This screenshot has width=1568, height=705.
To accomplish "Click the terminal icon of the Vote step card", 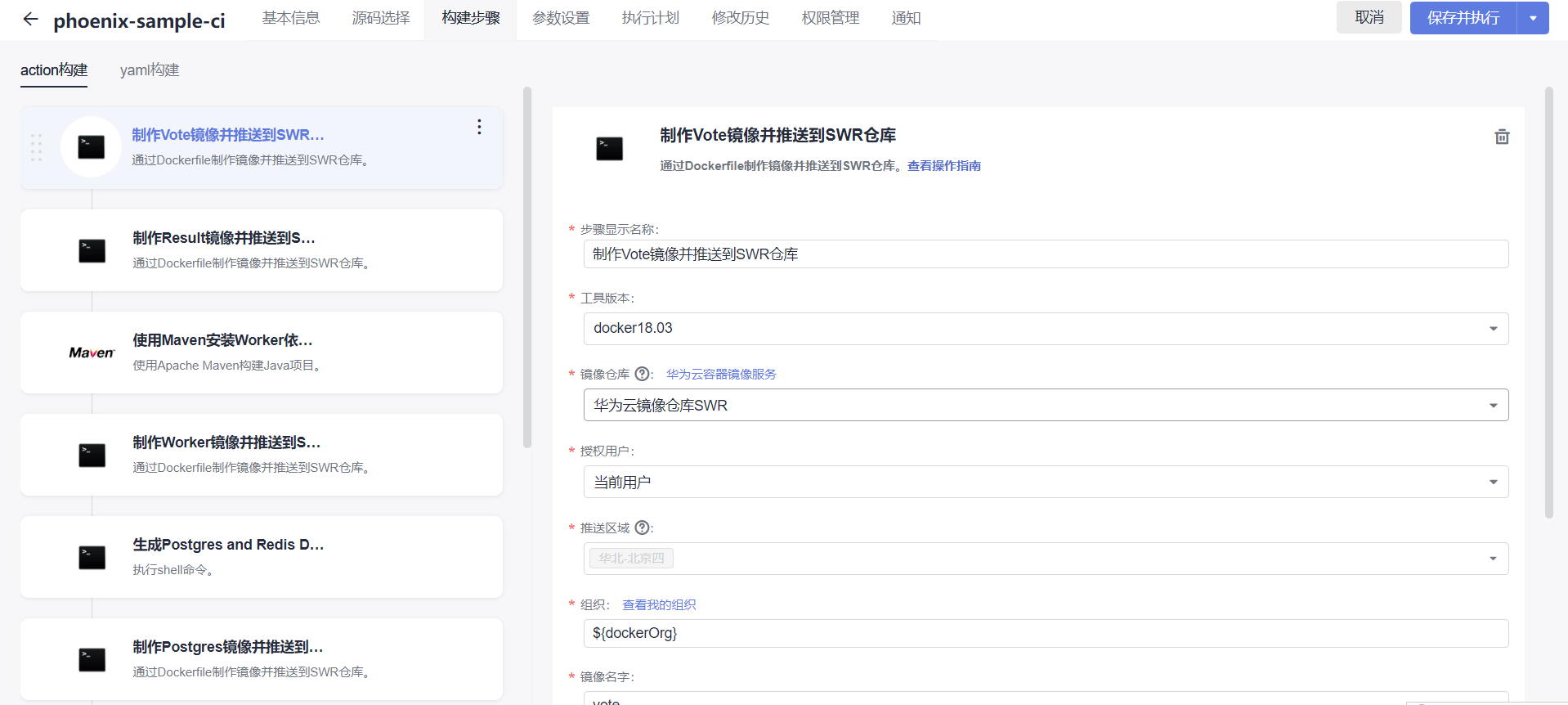I will pos(91,147).
